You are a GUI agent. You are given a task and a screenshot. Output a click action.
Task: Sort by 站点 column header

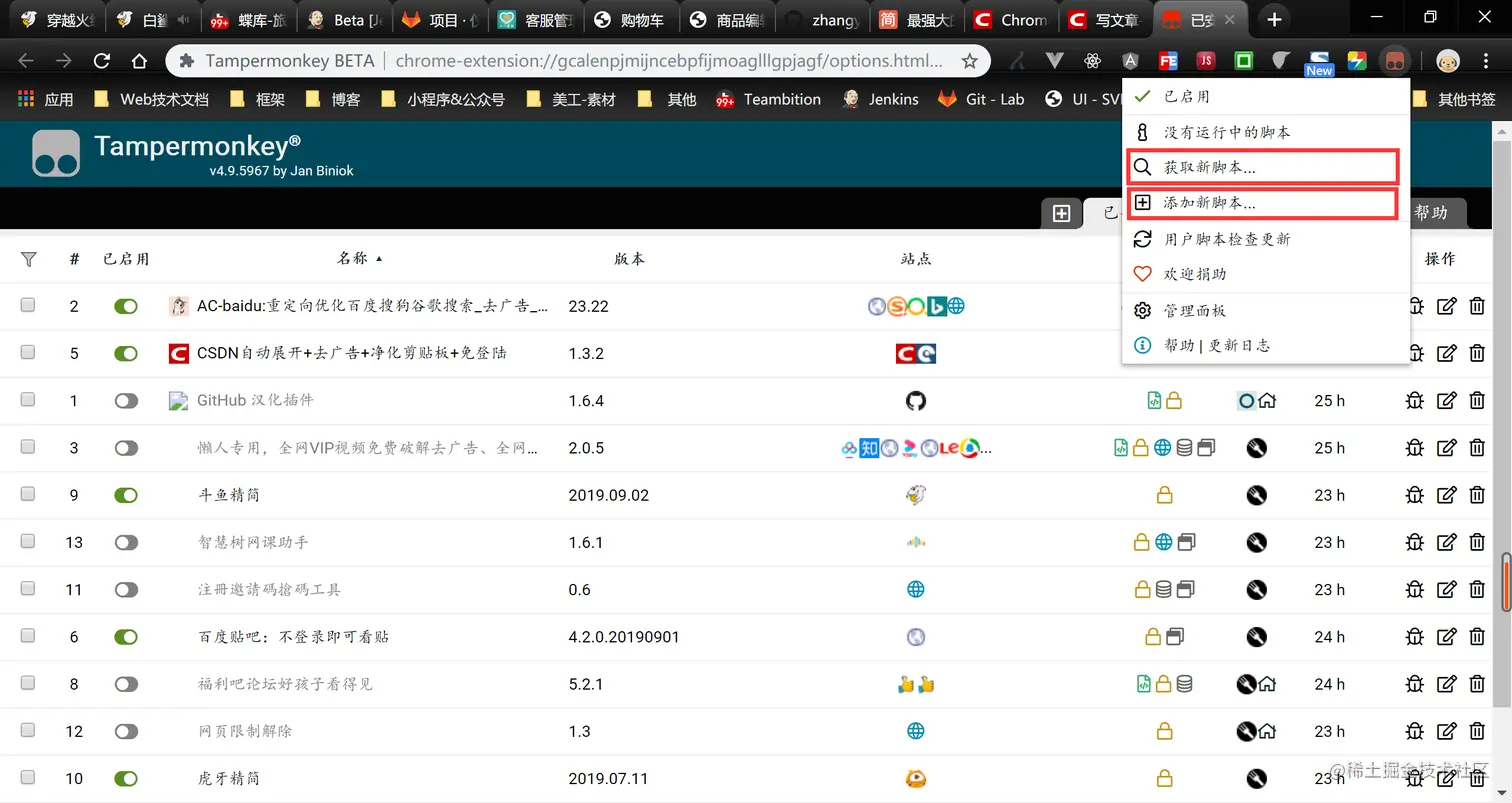[x=916, y=258]
